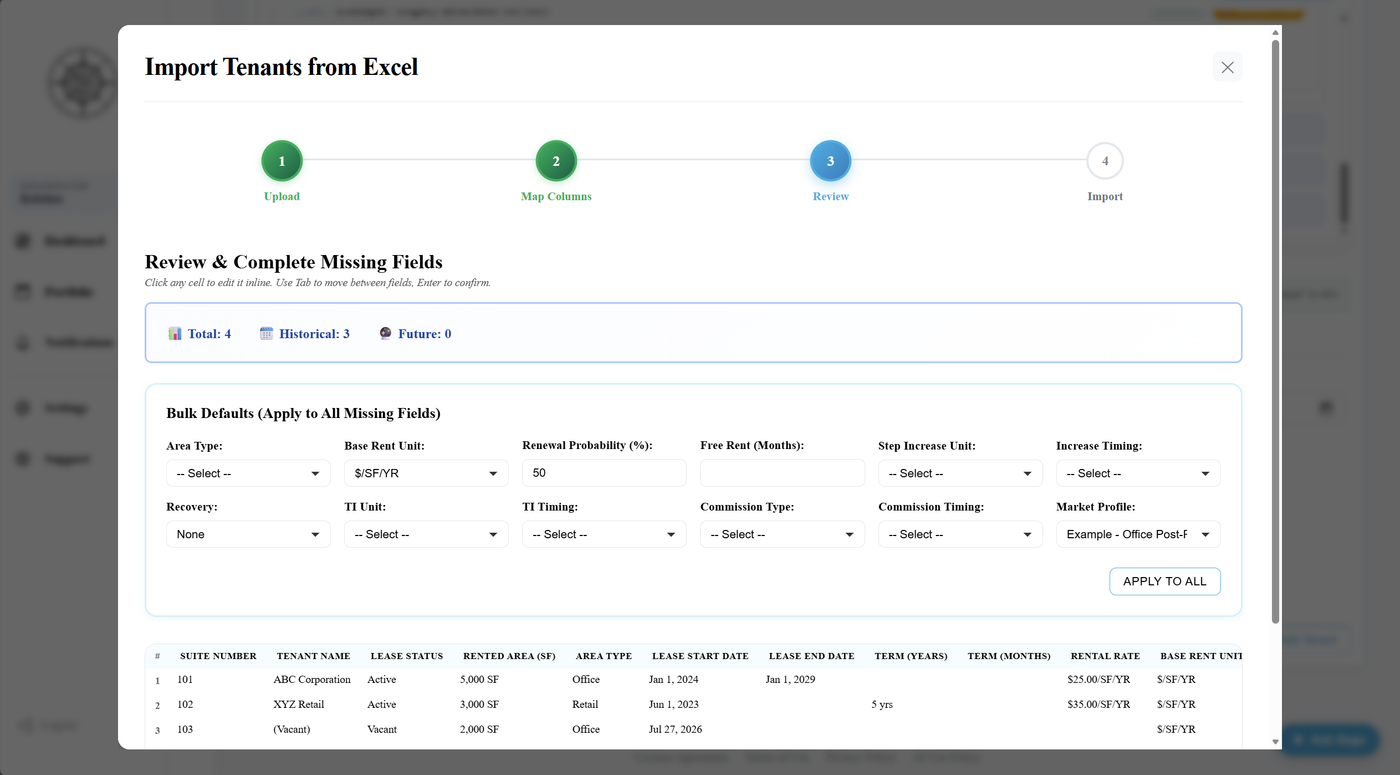Click the Renewal Probability input field
This screenshot has width=1400, height=775.
(604, 473)
